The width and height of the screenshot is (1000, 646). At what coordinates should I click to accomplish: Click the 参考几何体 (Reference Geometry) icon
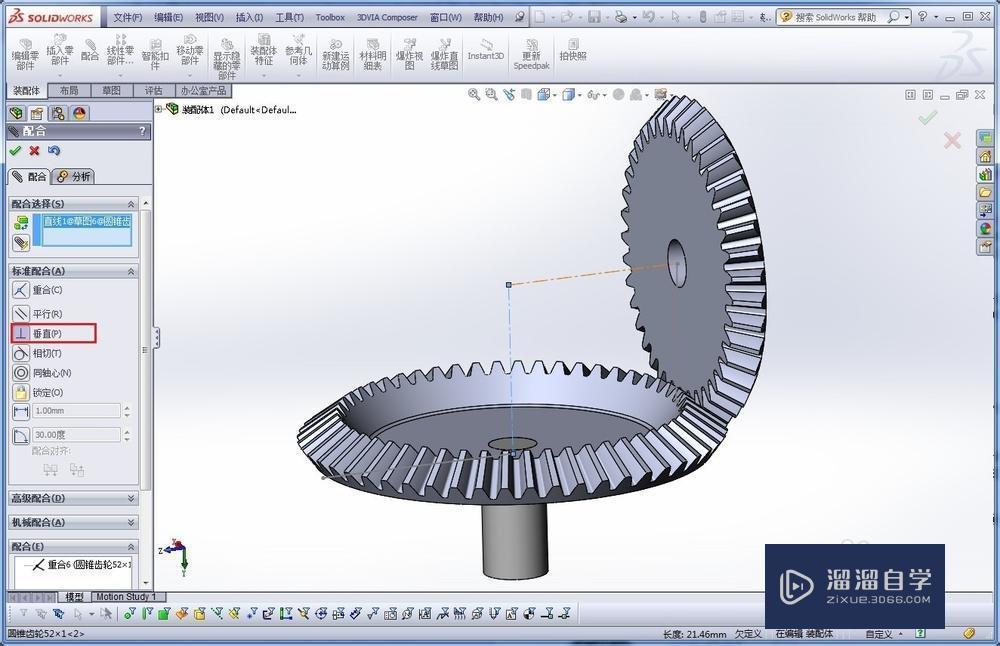click(x=298, y=50)
